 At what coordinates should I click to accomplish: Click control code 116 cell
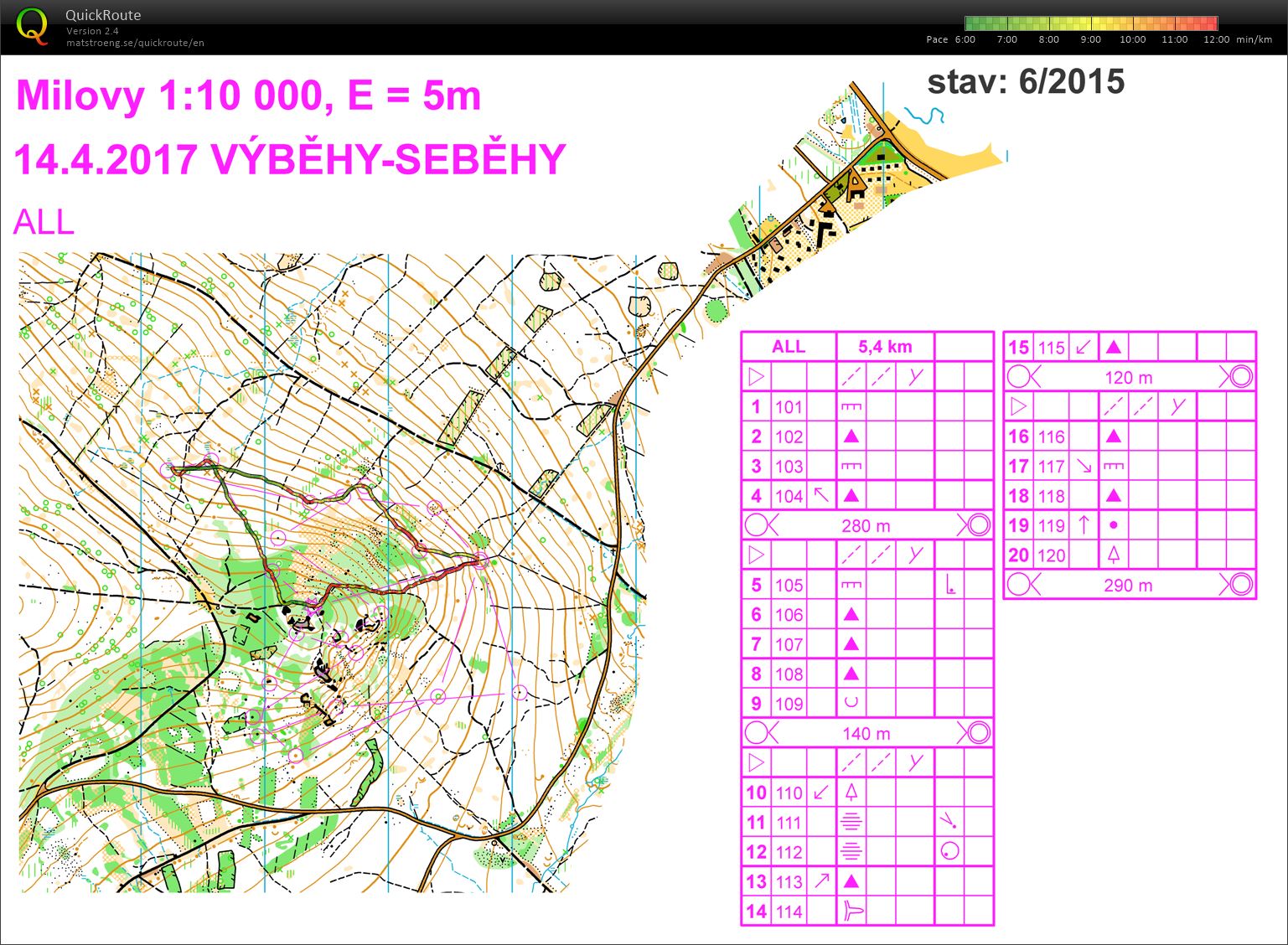point(1051,436)
